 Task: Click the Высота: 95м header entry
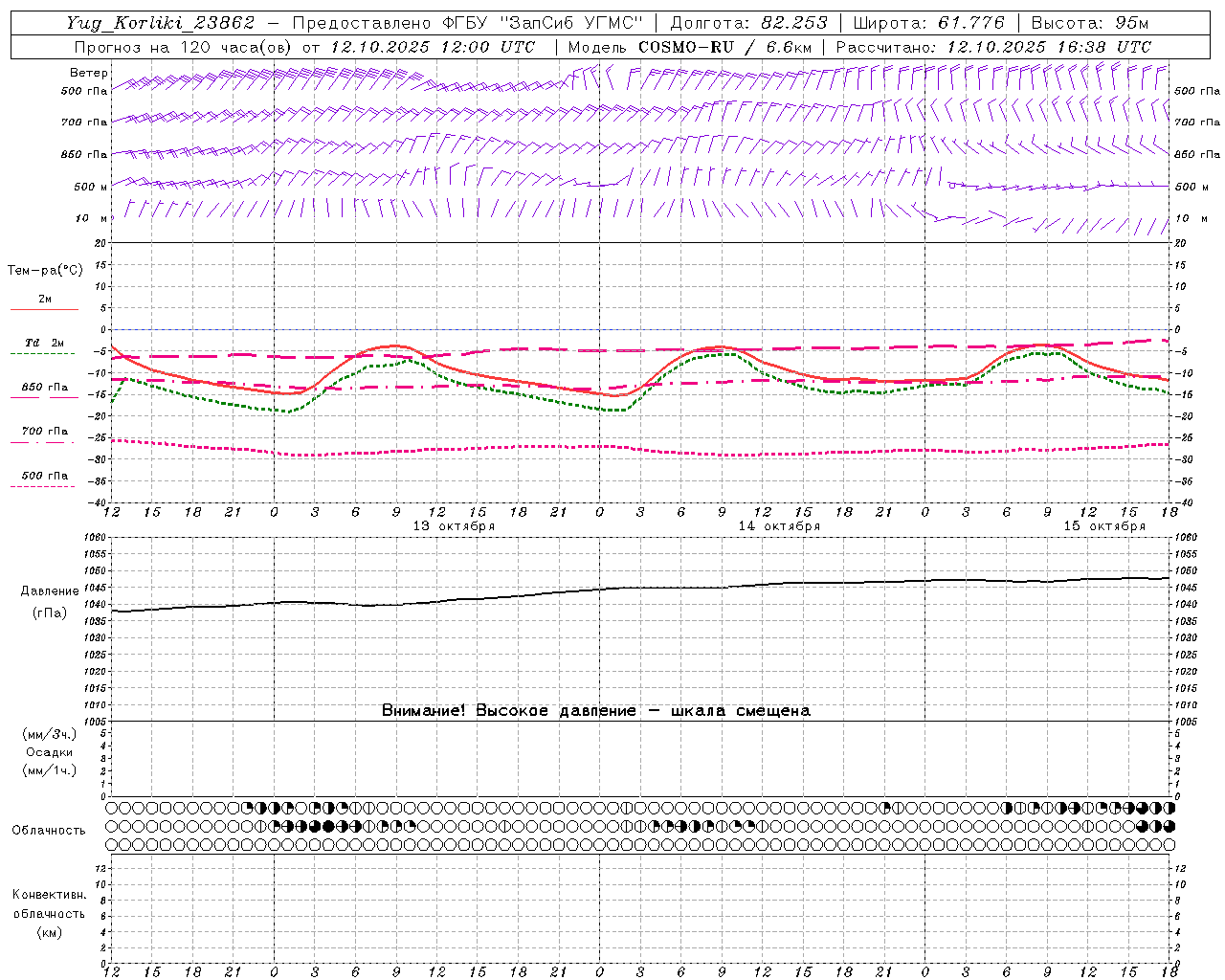click(1090, 23)
